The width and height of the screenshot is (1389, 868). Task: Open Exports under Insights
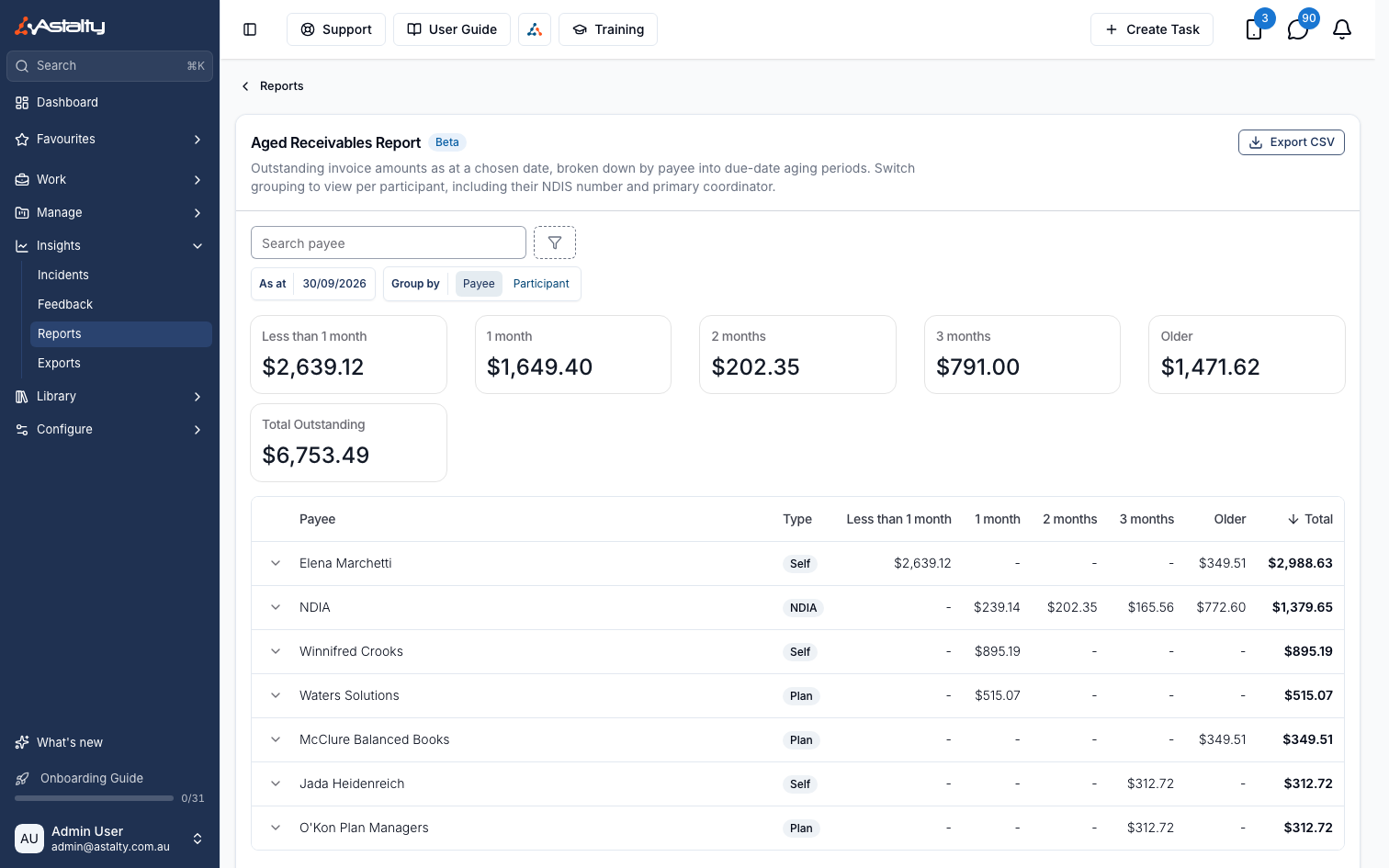[x=121, y=363]
